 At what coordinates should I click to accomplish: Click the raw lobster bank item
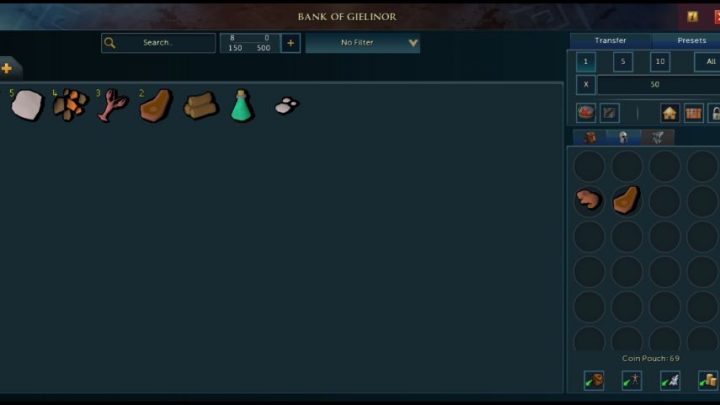[112, 106]
